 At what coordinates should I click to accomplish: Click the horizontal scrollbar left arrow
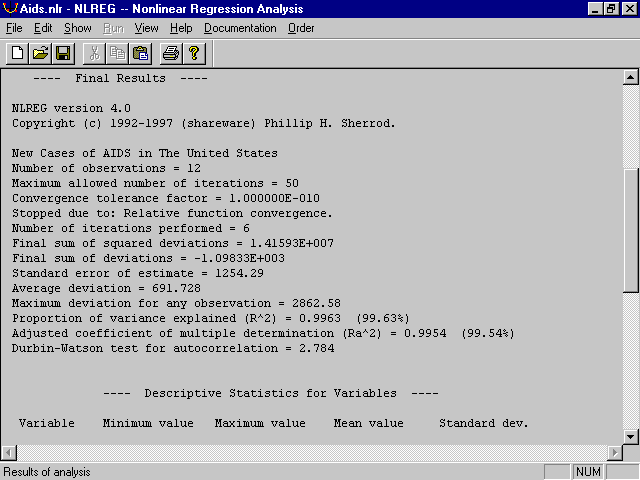coord(9,453)
